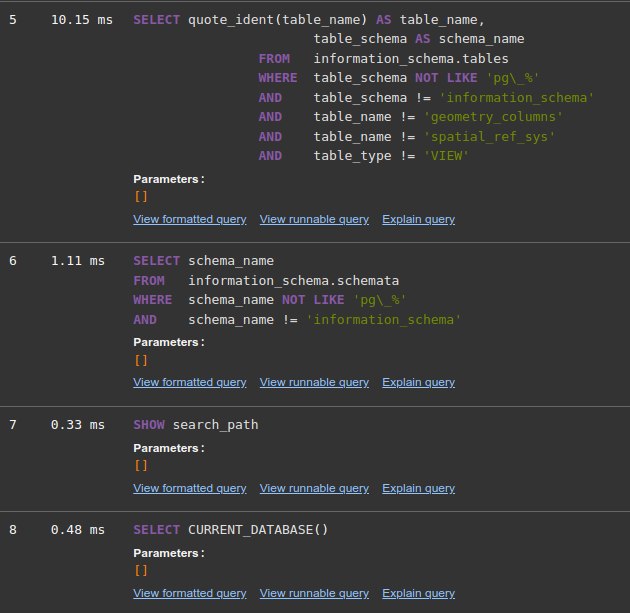
Task: Click the empty parameters brackets under query 7
Action: (x=141, y=466)
